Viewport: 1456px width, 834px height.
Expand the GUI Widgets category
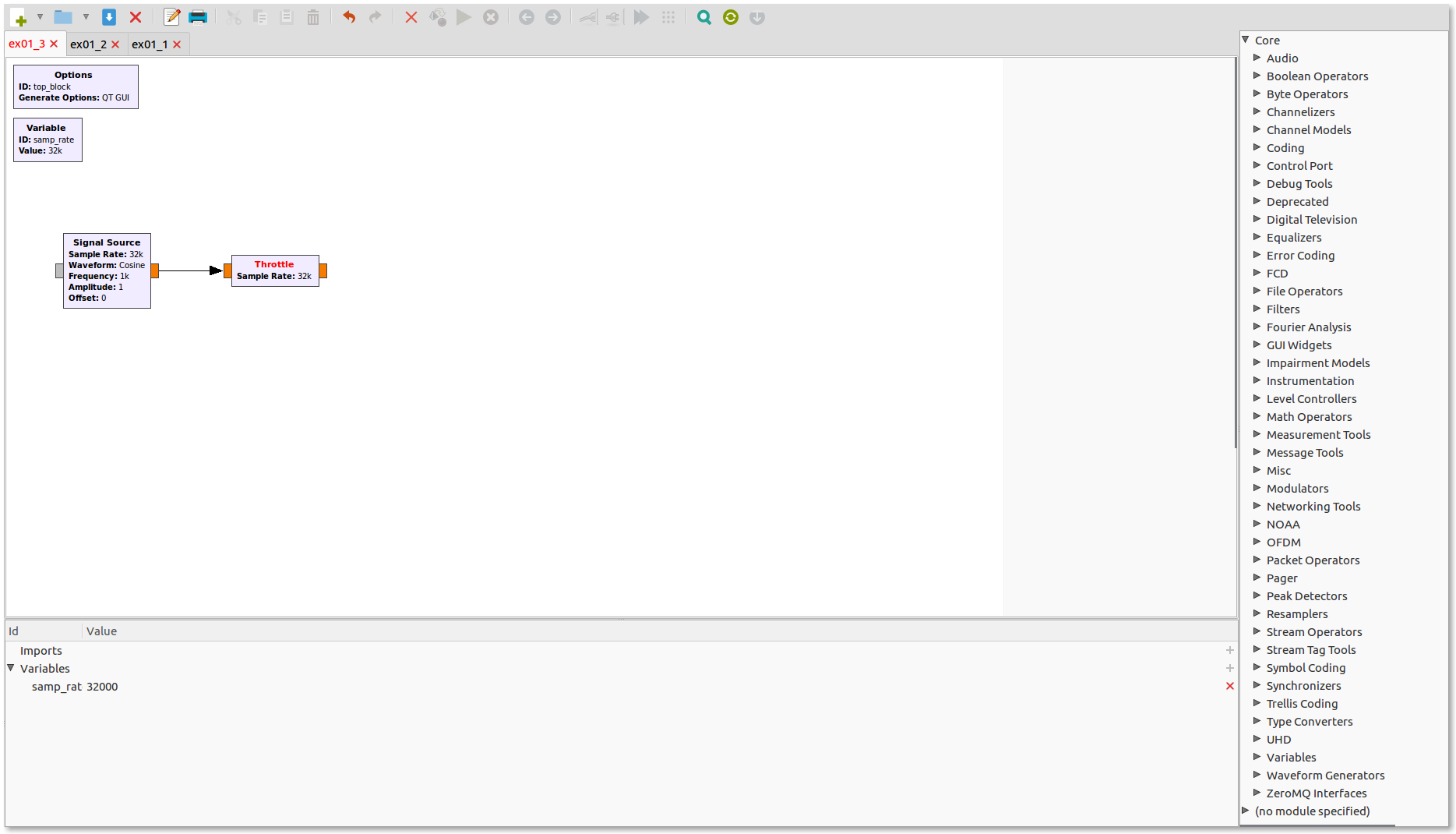[1257, 345]
